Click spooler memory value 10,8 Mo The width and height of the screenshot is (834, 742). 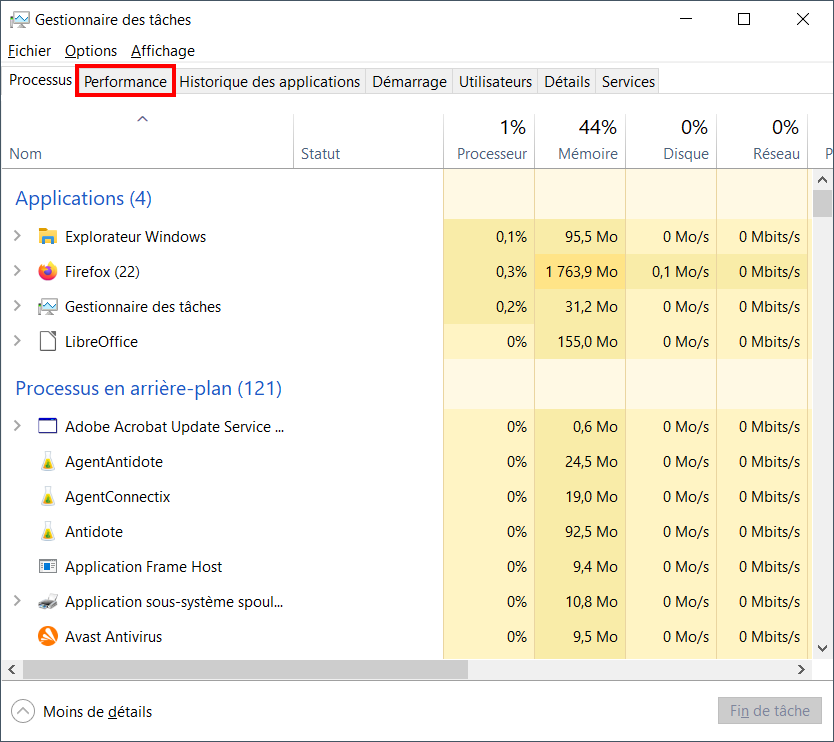coord(591,602)
